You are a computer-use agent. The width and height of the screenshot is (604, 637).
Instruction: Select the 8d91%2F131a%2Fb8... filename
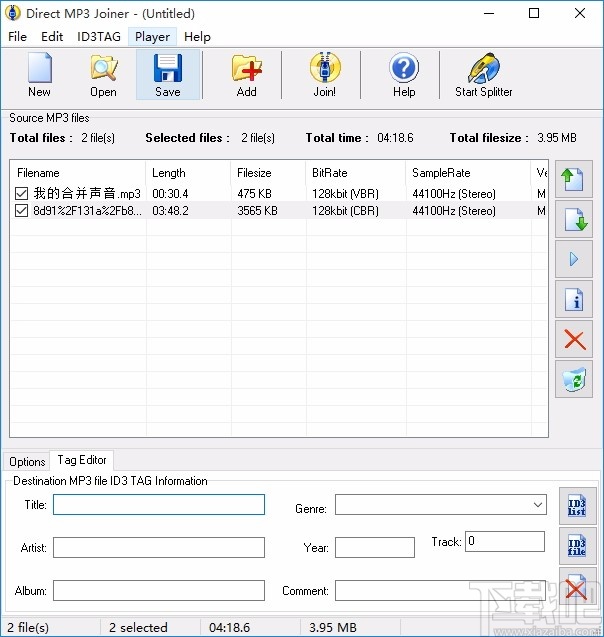coord(87,210)
